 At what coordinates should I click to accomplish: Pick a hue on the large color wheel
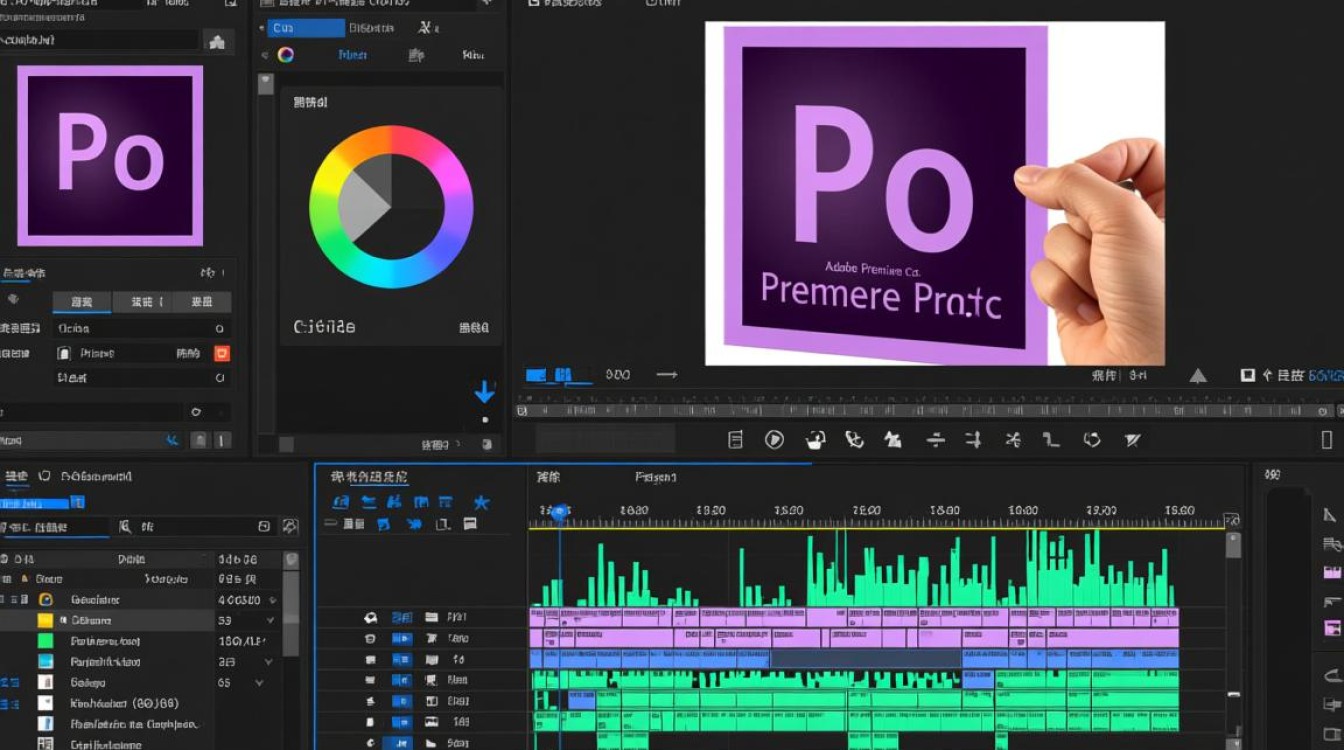pyautogui.click(x=391, y=207)
